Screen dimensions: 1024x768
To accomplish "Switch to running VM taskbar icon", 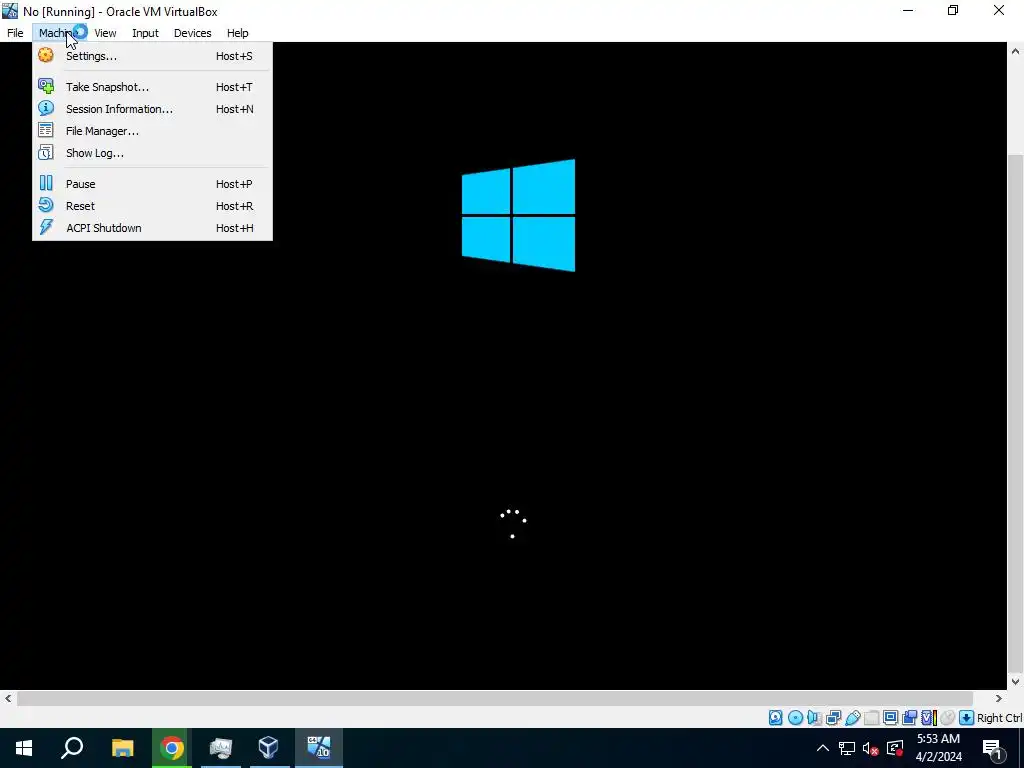I will tap(319, 748).
